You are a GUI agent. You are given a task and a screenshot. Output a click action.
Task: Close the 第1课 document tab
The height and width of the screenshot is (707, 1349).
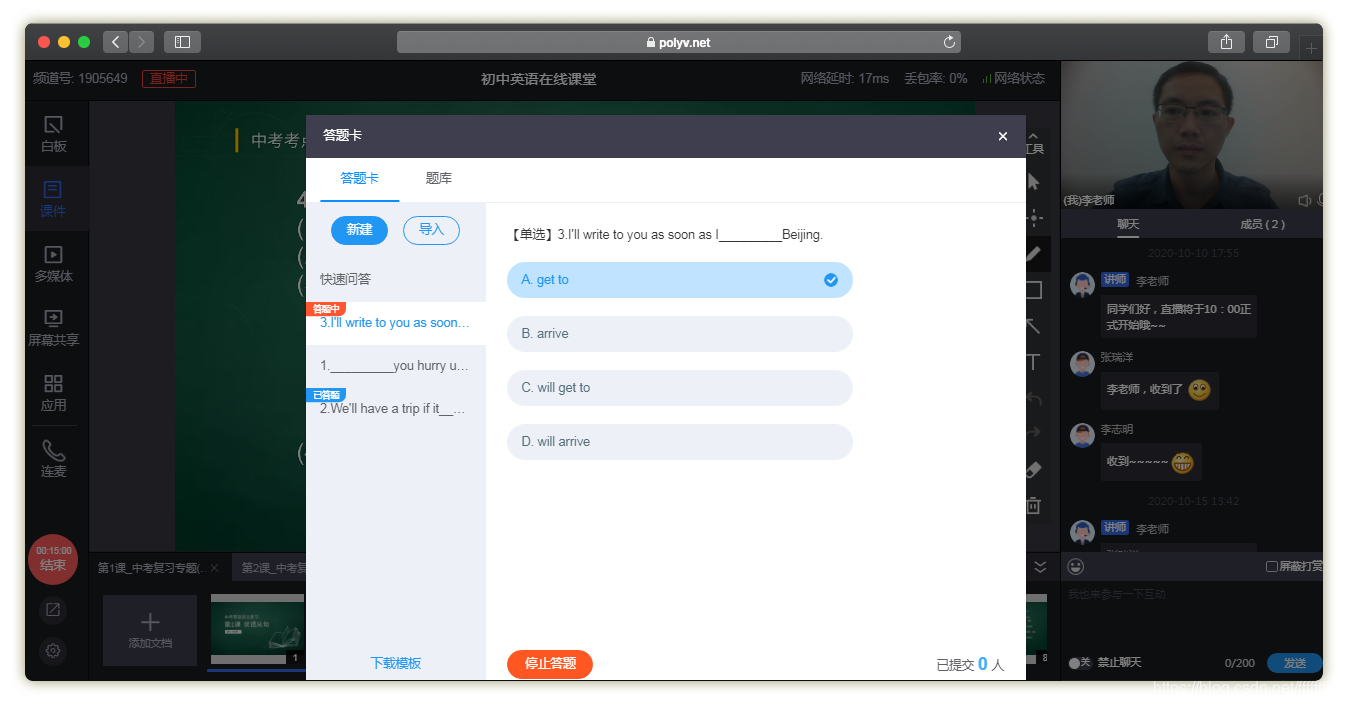(x=214, y=568)
